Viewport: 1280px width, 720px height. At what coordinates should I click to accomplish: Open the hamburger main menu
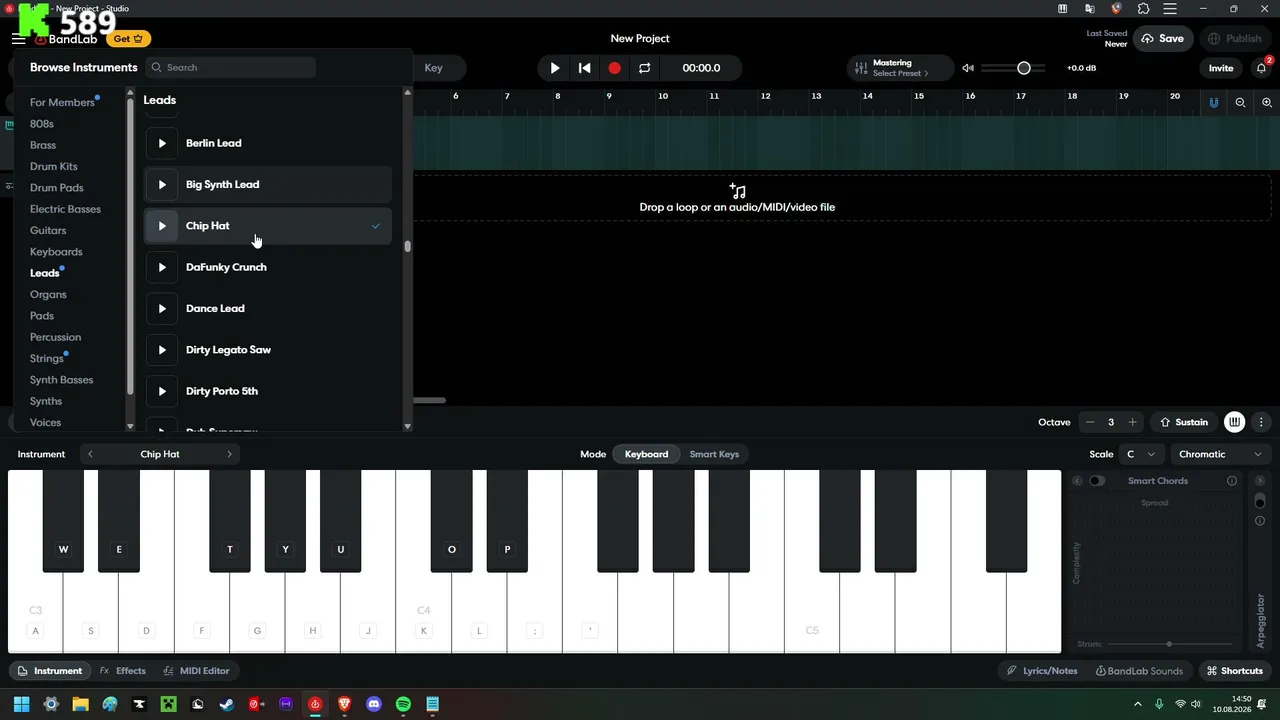(x=18, y=39)
